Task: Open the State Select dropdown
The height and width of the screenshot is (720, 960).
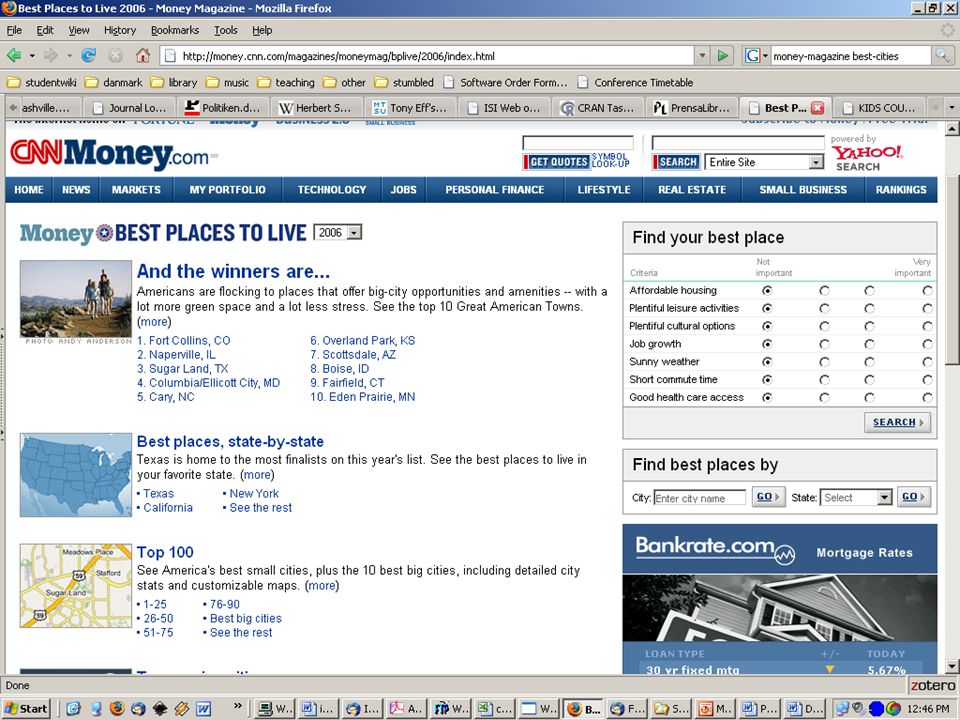Action: click(856, 497)
